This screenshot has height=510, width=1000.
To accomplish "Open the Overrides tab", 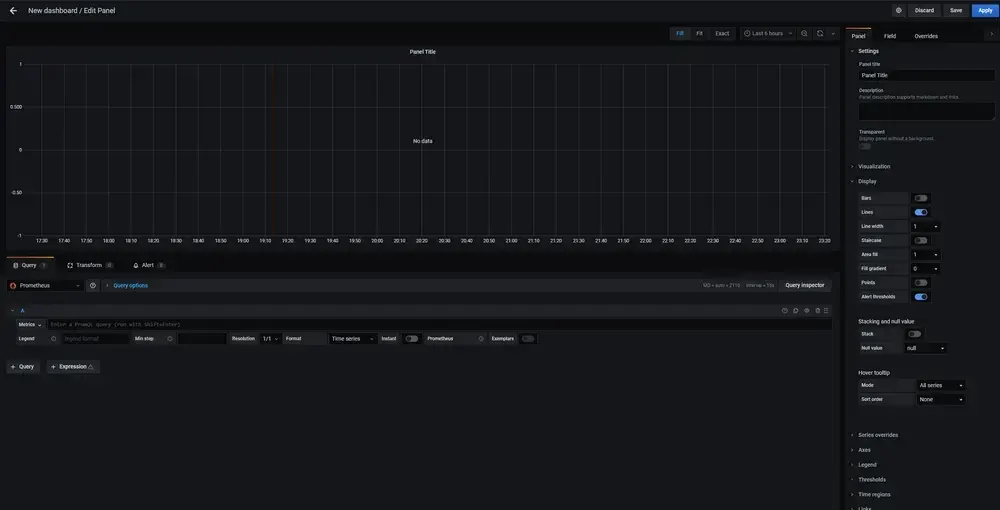I will tap(926, 36).
